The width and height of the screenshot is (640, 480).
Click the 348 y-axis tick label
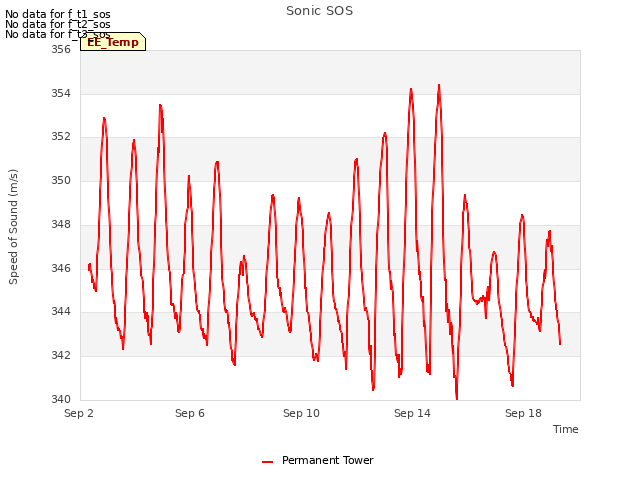(x=61, y=224)
